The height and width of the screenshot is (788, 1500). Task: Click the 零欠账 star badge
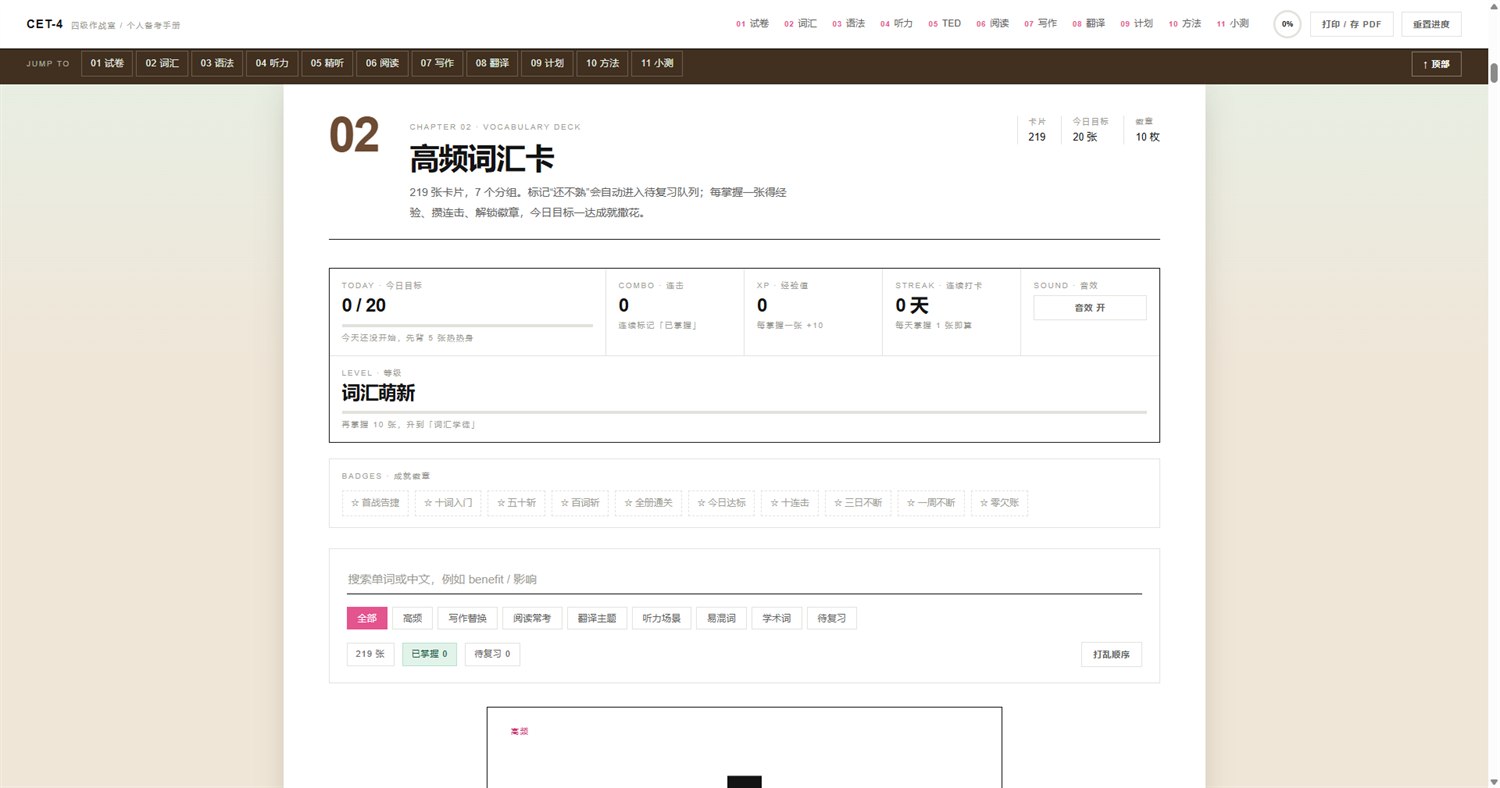point(998,503)
